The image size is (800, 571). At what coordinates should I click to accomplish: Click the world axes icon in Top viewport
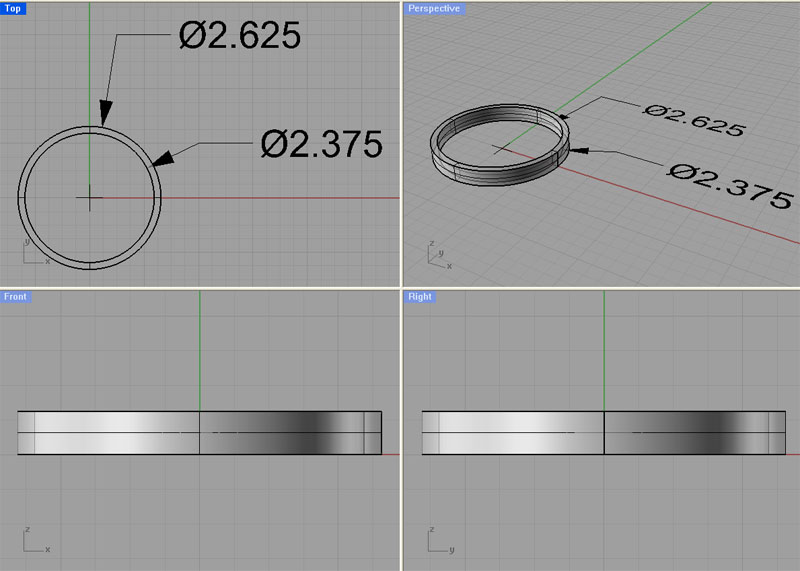[x=34, y=251]
